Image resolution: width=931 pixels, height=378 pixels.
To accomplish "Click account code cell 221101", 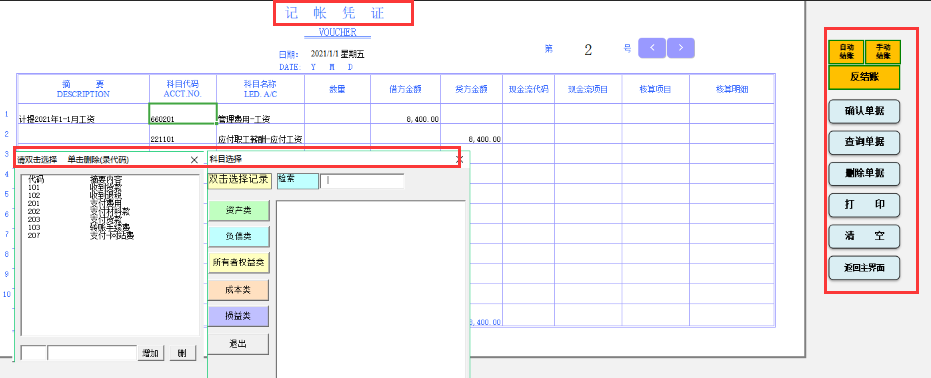I will tap(183, 135).
